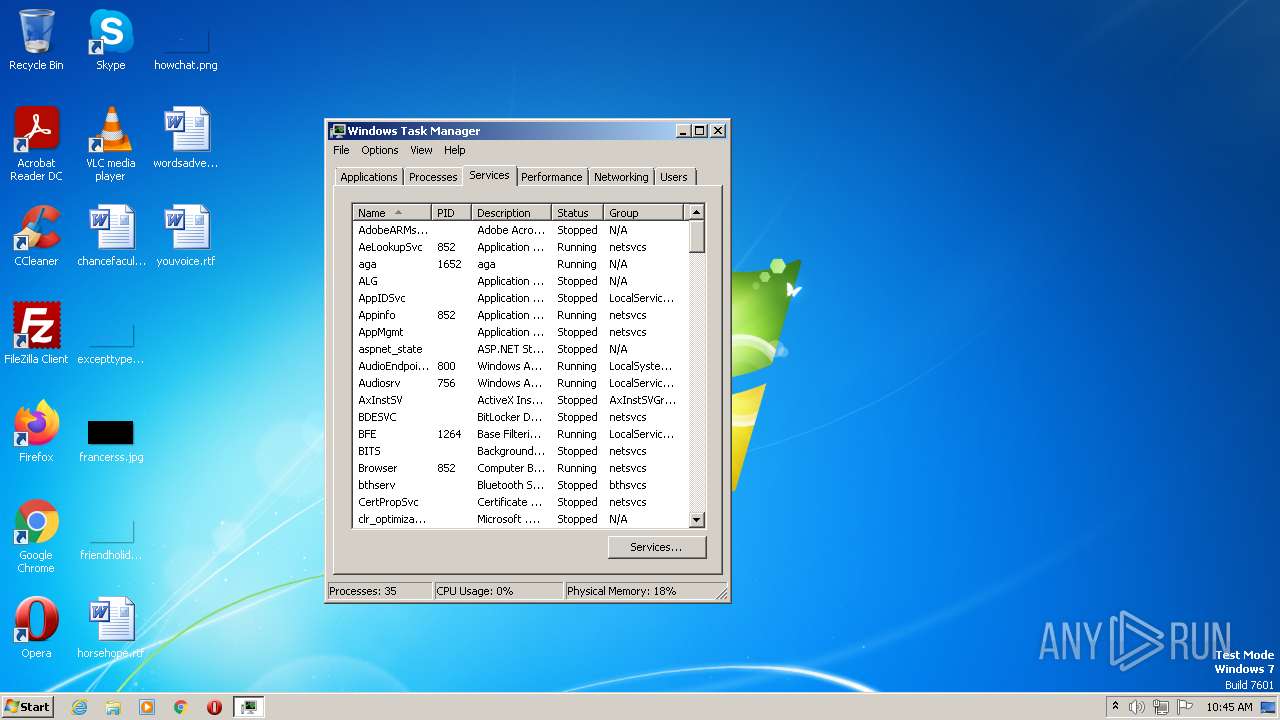Click the services list scrollbar thumb
Viewport: 1280px width, 720px height.
[697, 237]
